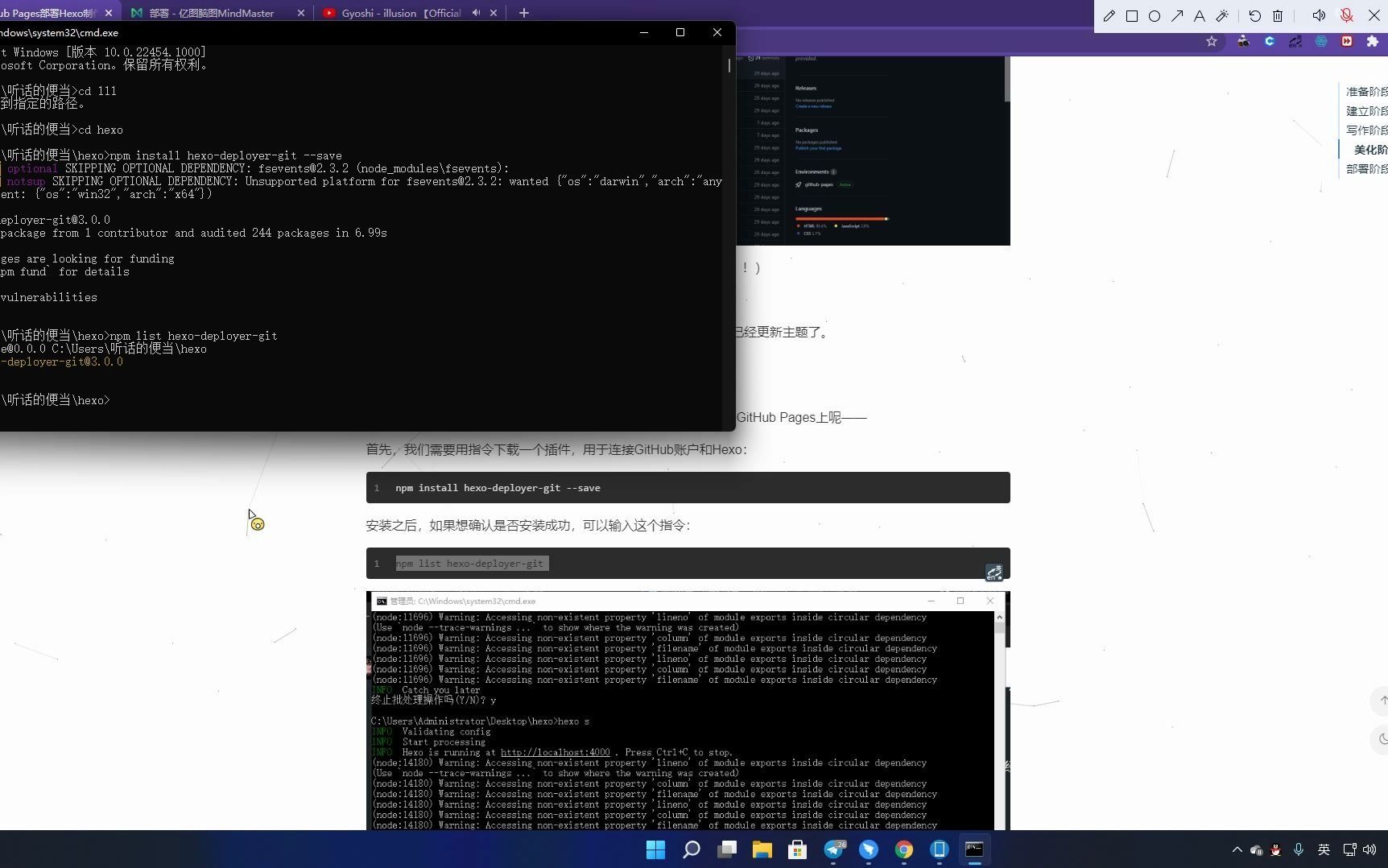Jump to 美化阶段 in table of contents

1370,150
